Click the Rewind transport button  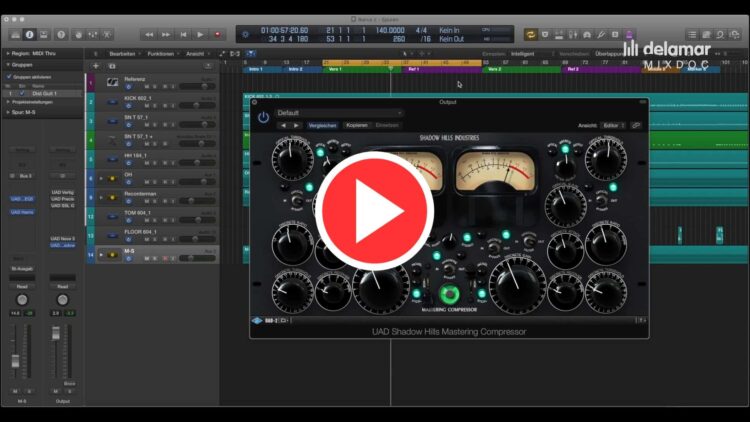149,35
